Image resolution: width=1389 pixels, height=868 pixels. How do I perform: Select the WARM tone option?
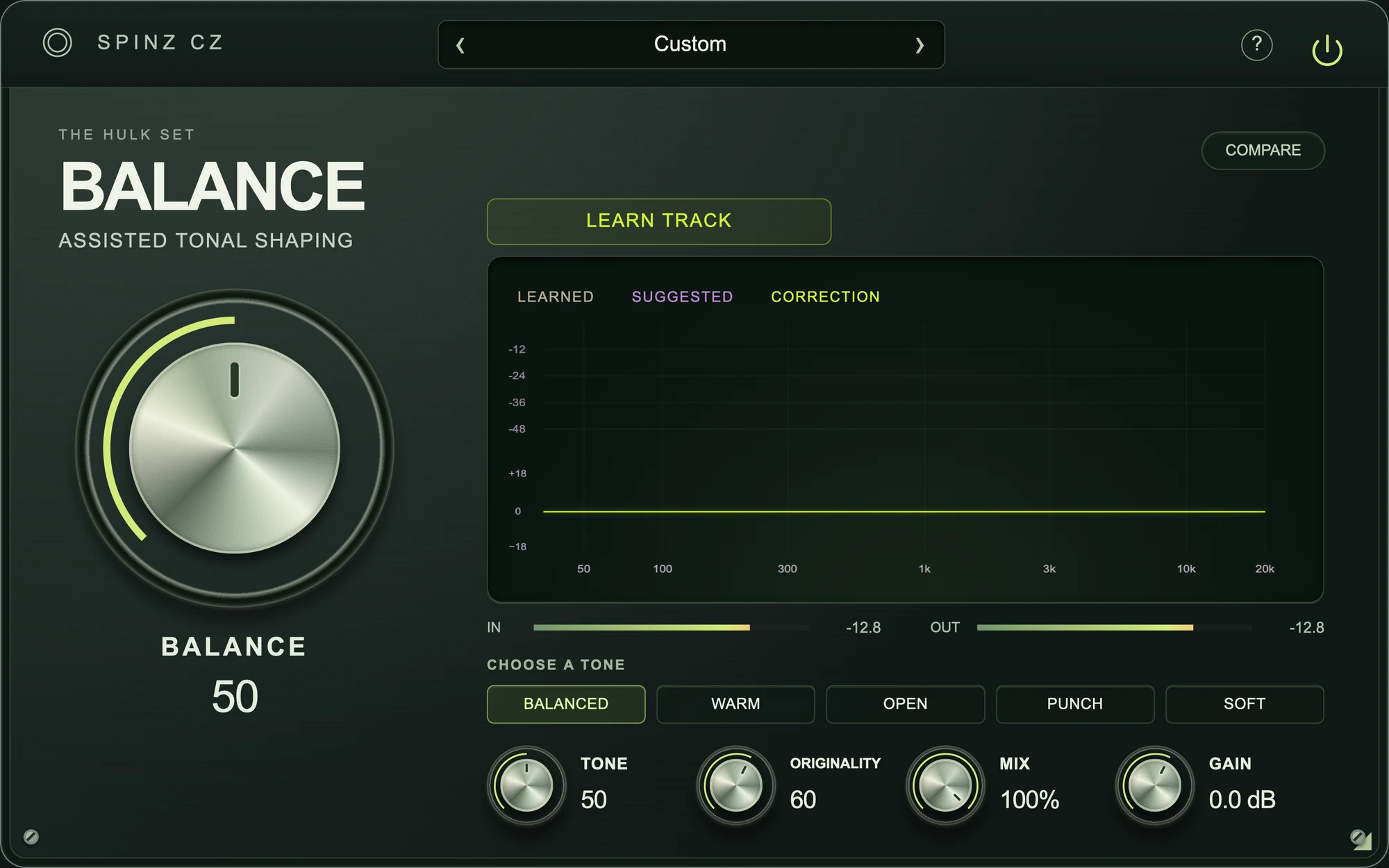click(735, 703)
